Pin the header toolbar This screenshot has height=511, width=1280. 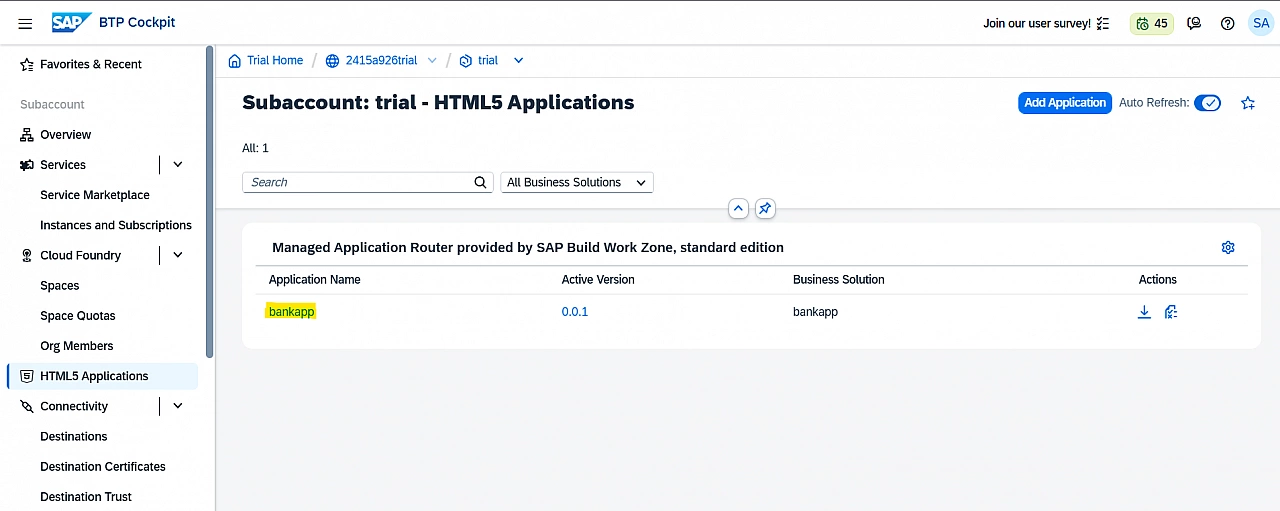point(765,208)
